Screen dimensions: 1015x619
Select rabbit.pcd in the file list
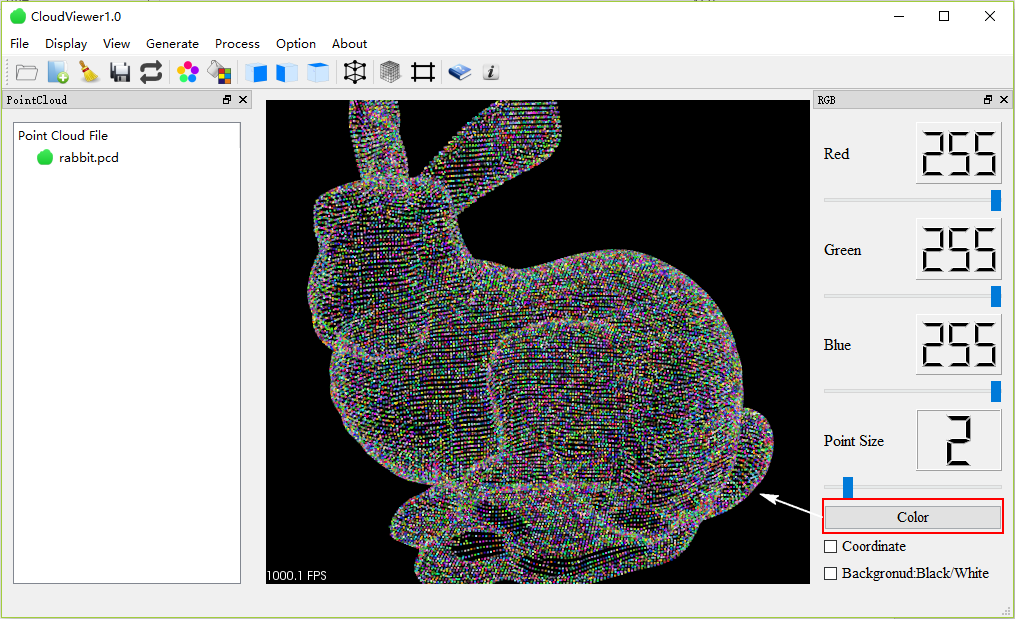pyautogui.click(x=90, y=157)
